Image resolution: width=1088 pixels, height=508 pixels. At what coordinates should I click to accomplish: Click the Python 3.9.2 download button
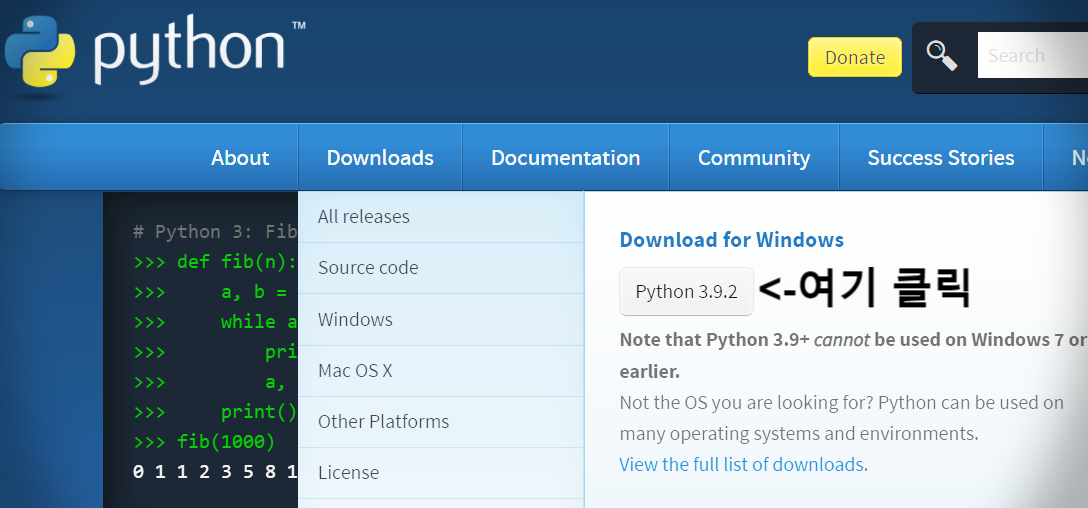686,291
